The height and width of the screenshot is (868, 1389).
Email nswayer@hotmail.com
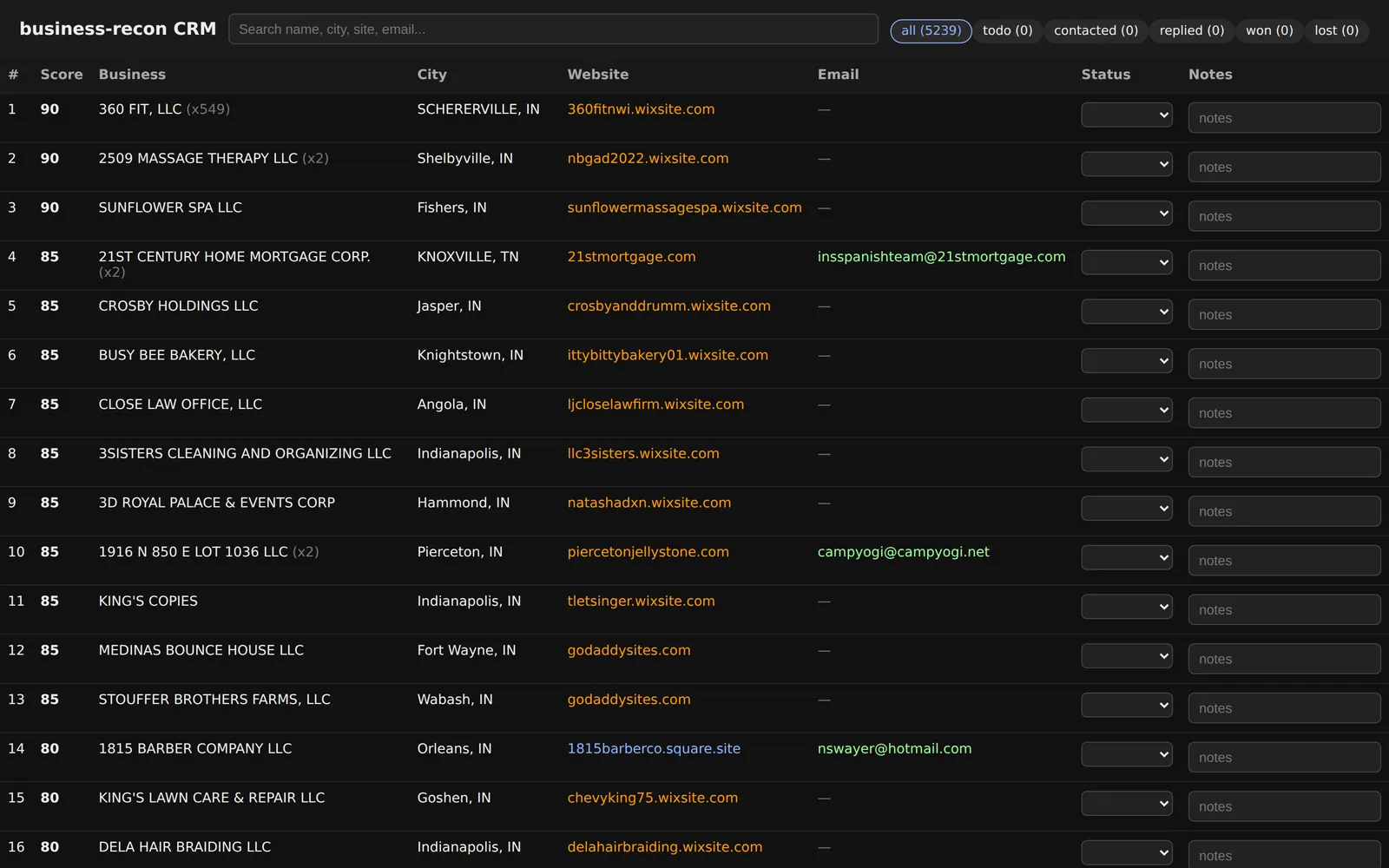click(x=894, y=749)
